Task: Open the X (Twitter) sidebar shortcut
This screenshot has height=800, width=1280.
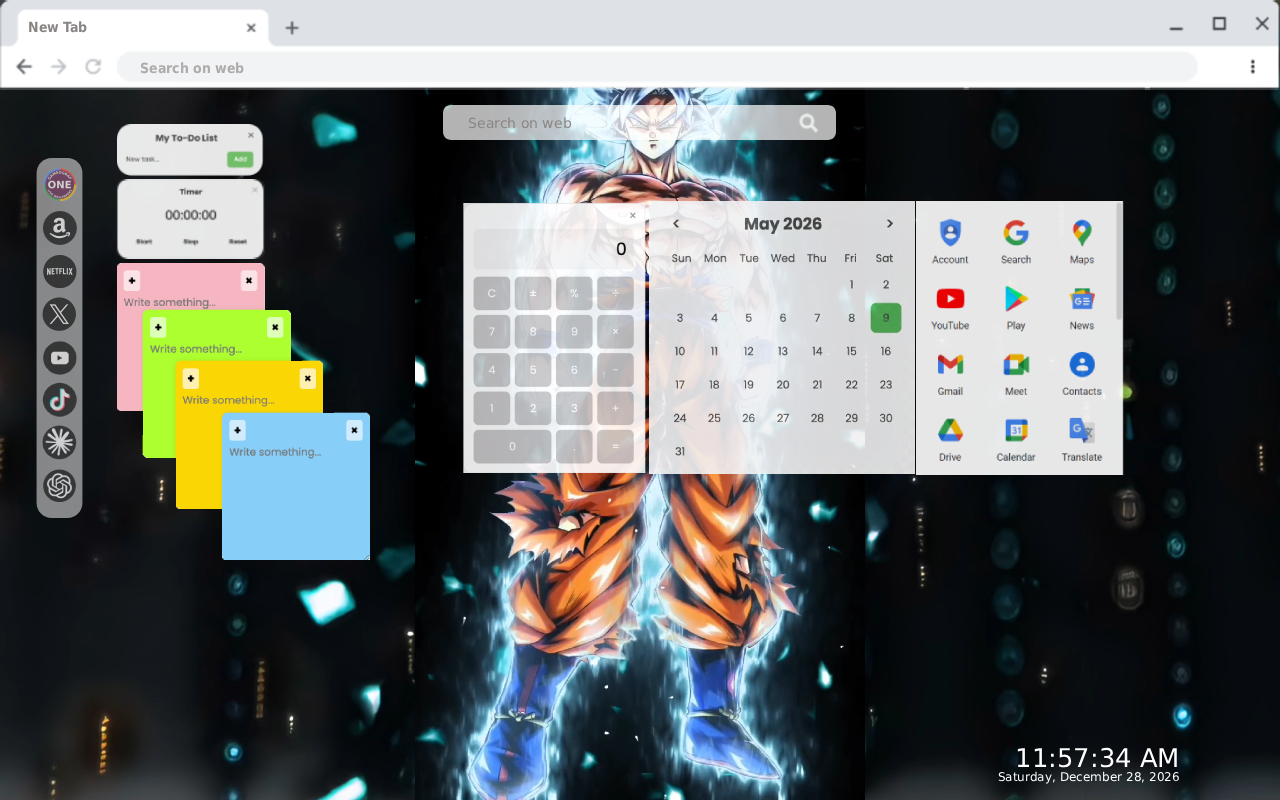Action: click(59, 314)
